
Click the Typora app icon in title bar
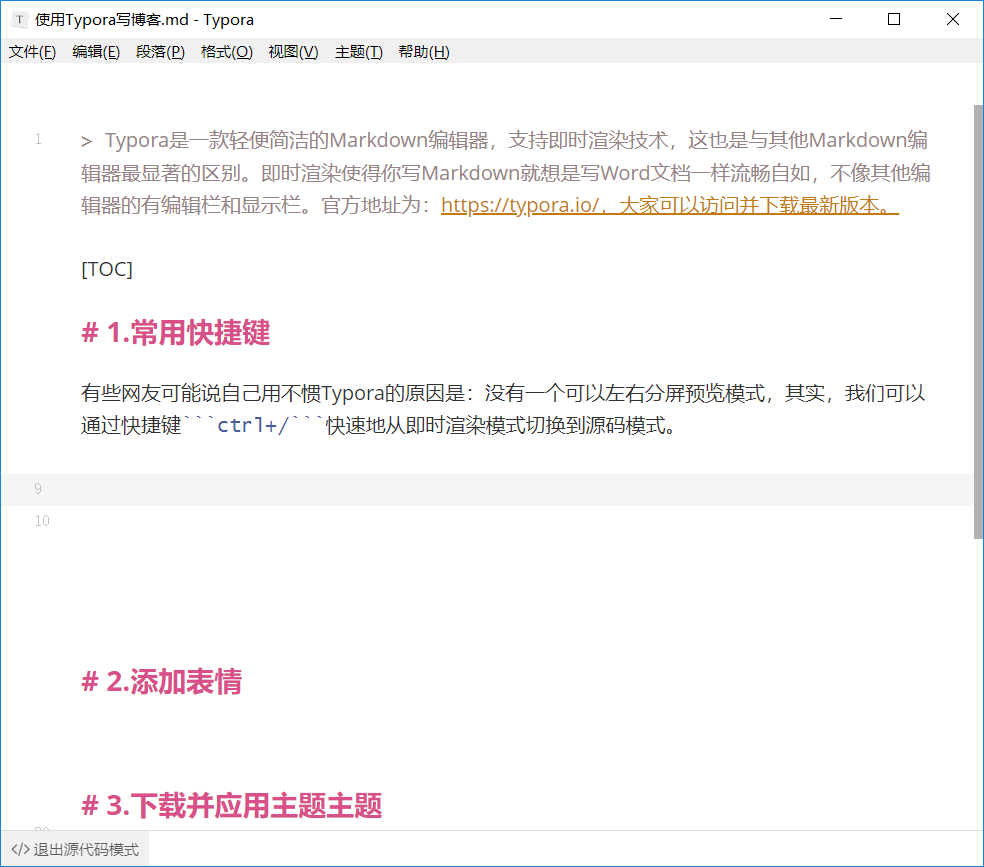tap(19, 19)
